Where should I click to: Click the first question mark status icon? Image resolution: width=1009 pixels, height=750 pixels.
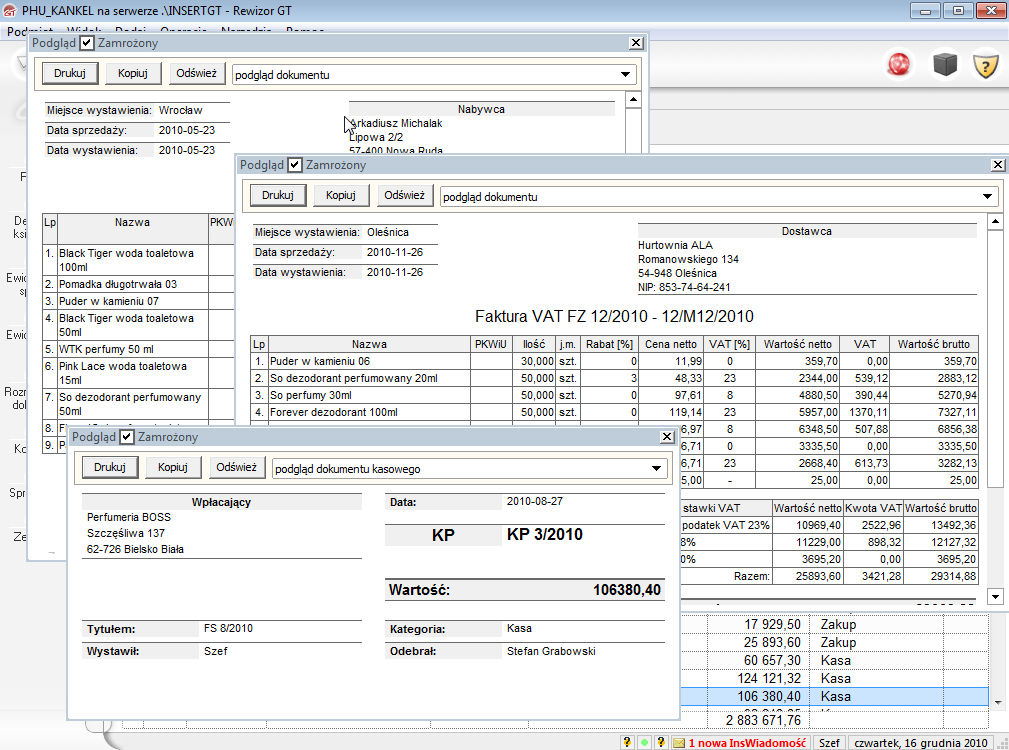click(x=627, y=743)
